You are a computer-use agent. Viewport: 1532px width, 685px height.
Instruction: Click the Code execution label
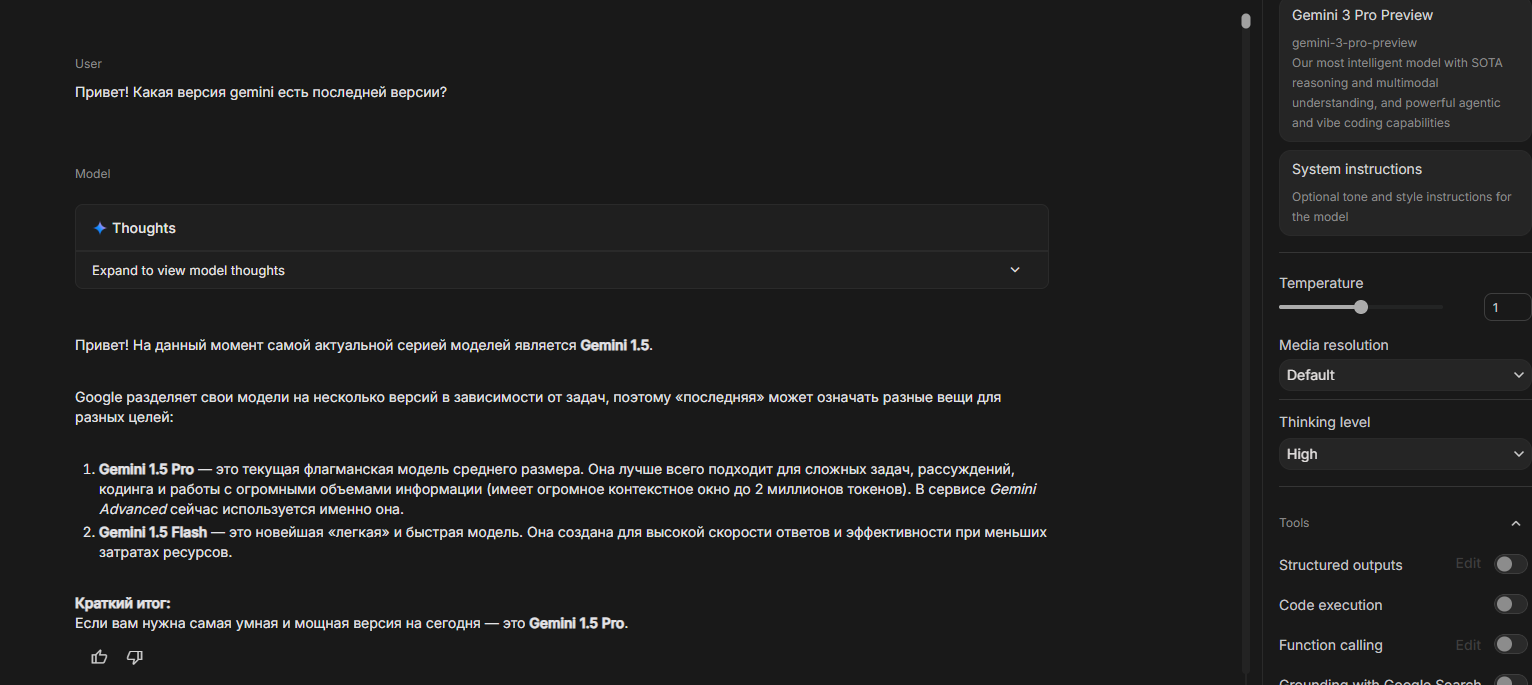(1331, 605)
